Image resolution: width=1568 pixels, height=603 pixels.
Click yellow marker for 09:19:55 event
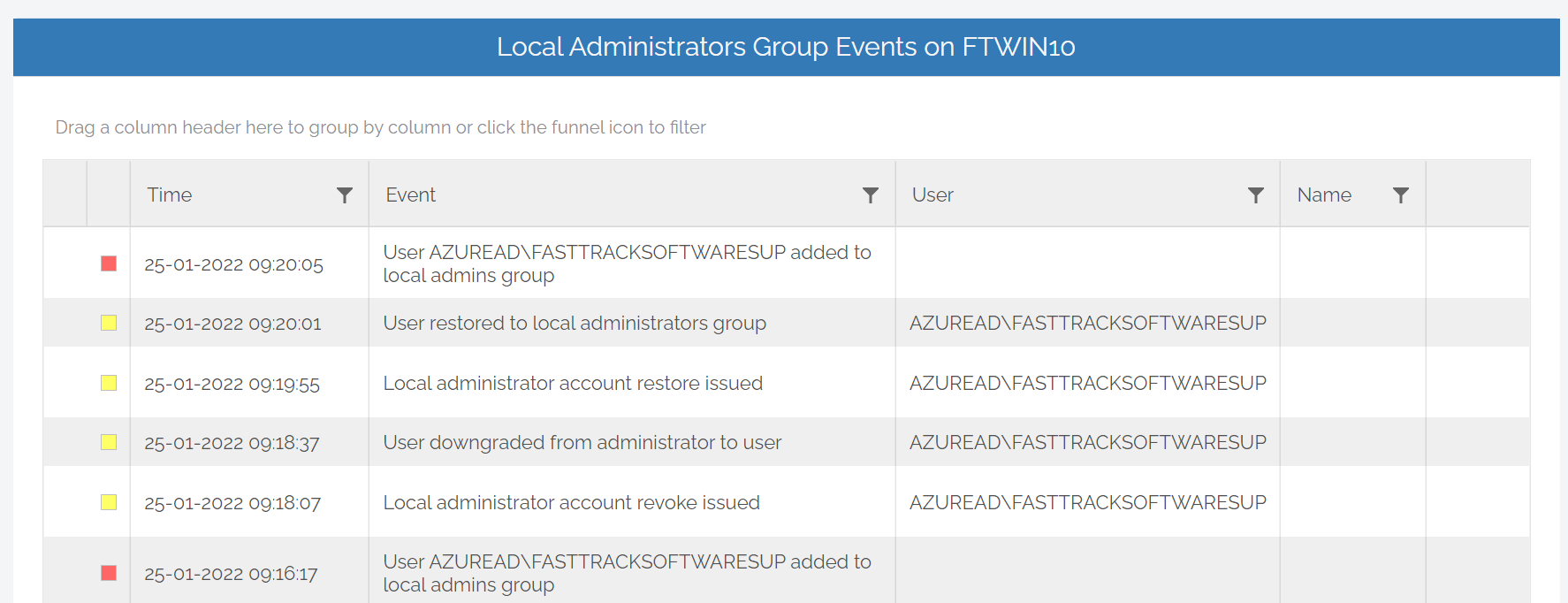click(109, 383)
